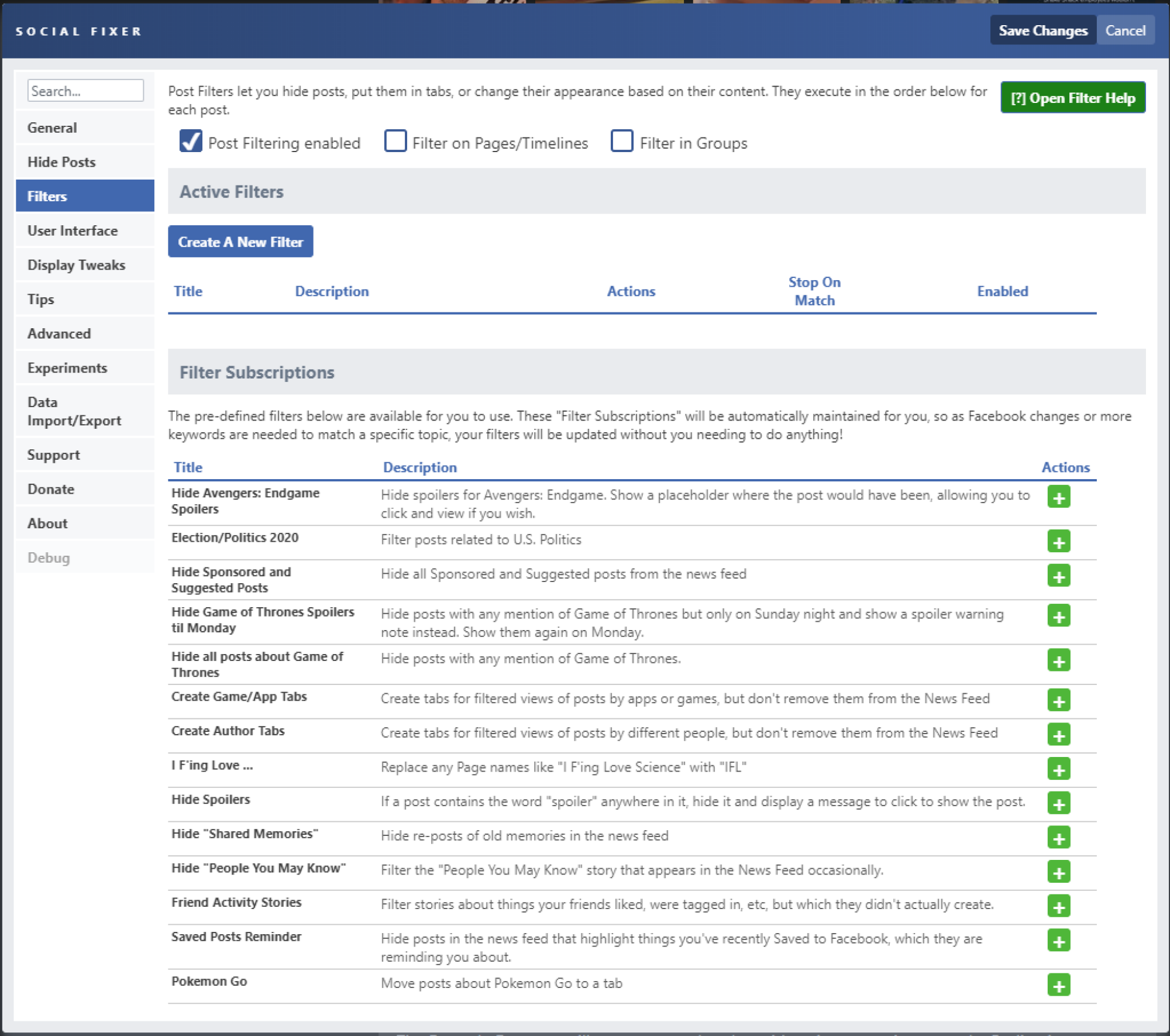Add the Friend Activity Stories filter

click(x=1058, y=907)
